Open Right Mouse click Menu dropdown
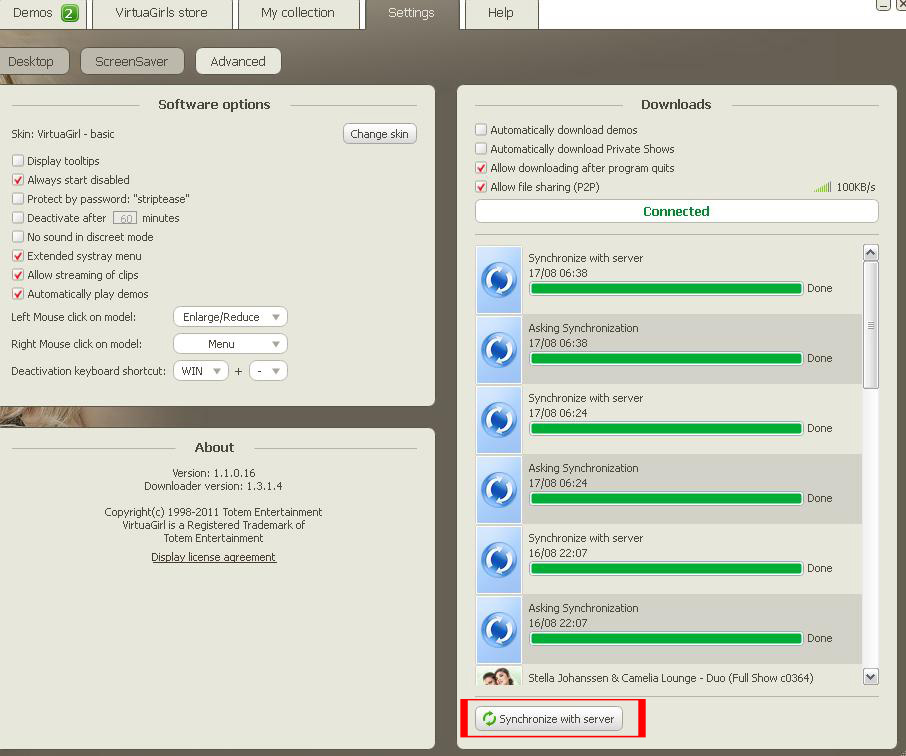The image size is (906, 756). point(230,344)
